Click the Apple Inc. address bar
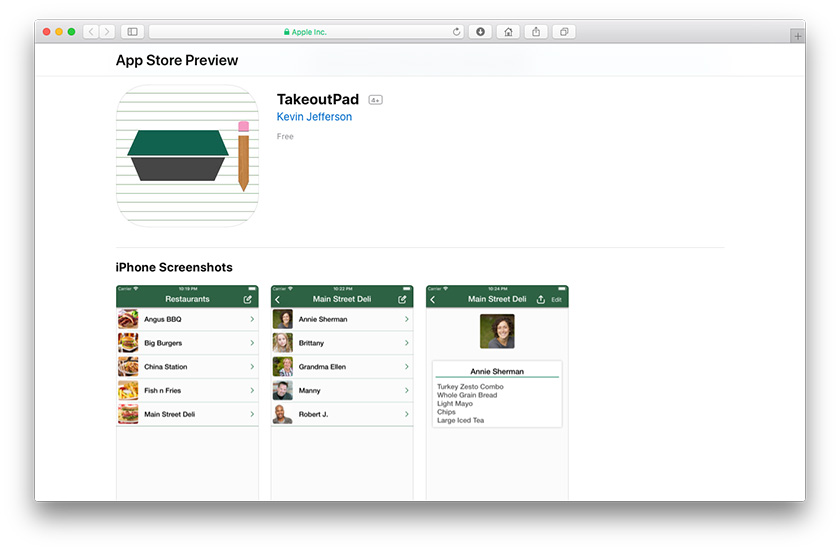The height and width of the screenshot is (551, 840). (x=306, y=32)
